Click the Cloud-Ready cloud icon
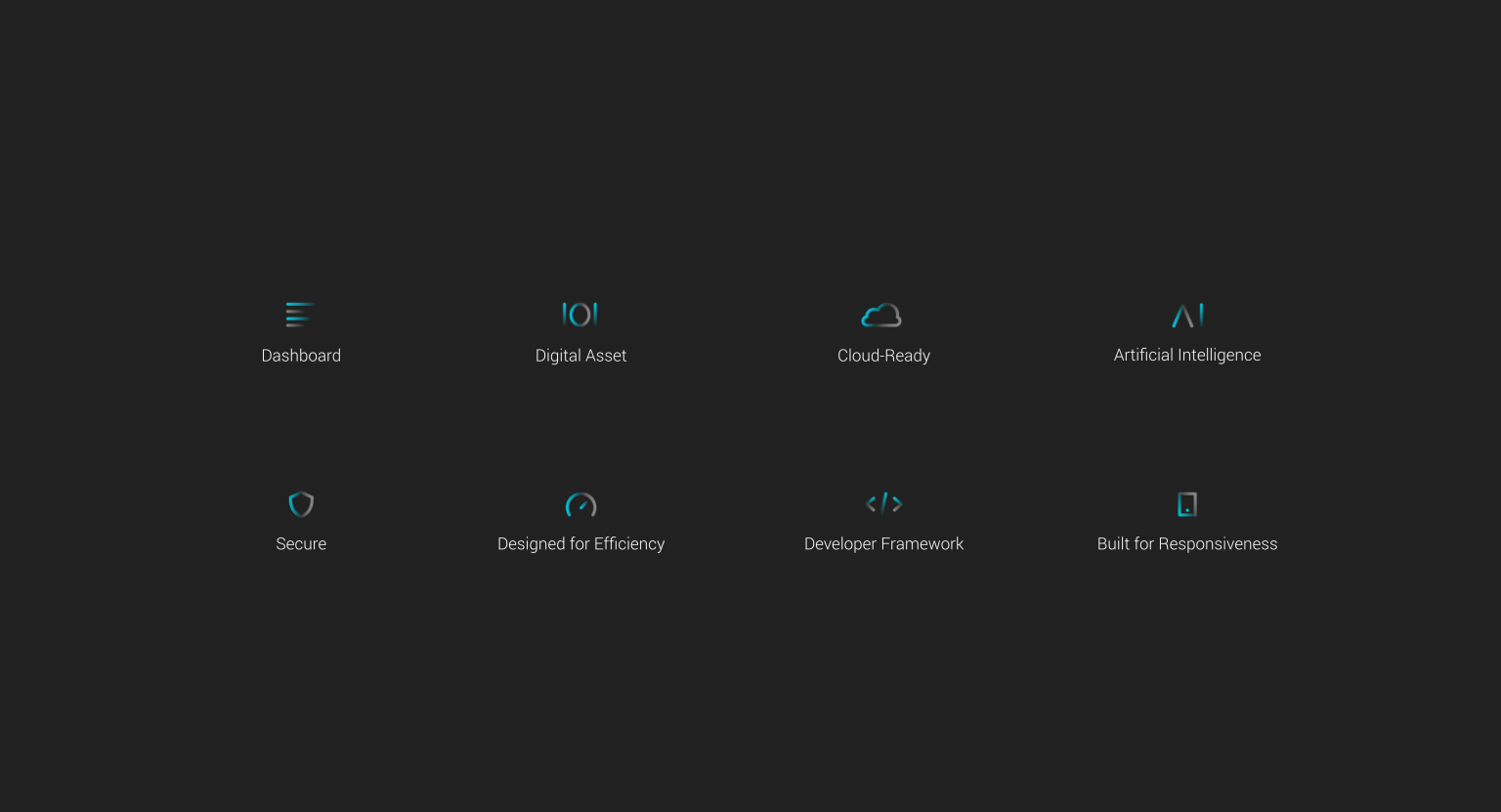The height and width of the screenshot is (812, 1501). [883, 315]
